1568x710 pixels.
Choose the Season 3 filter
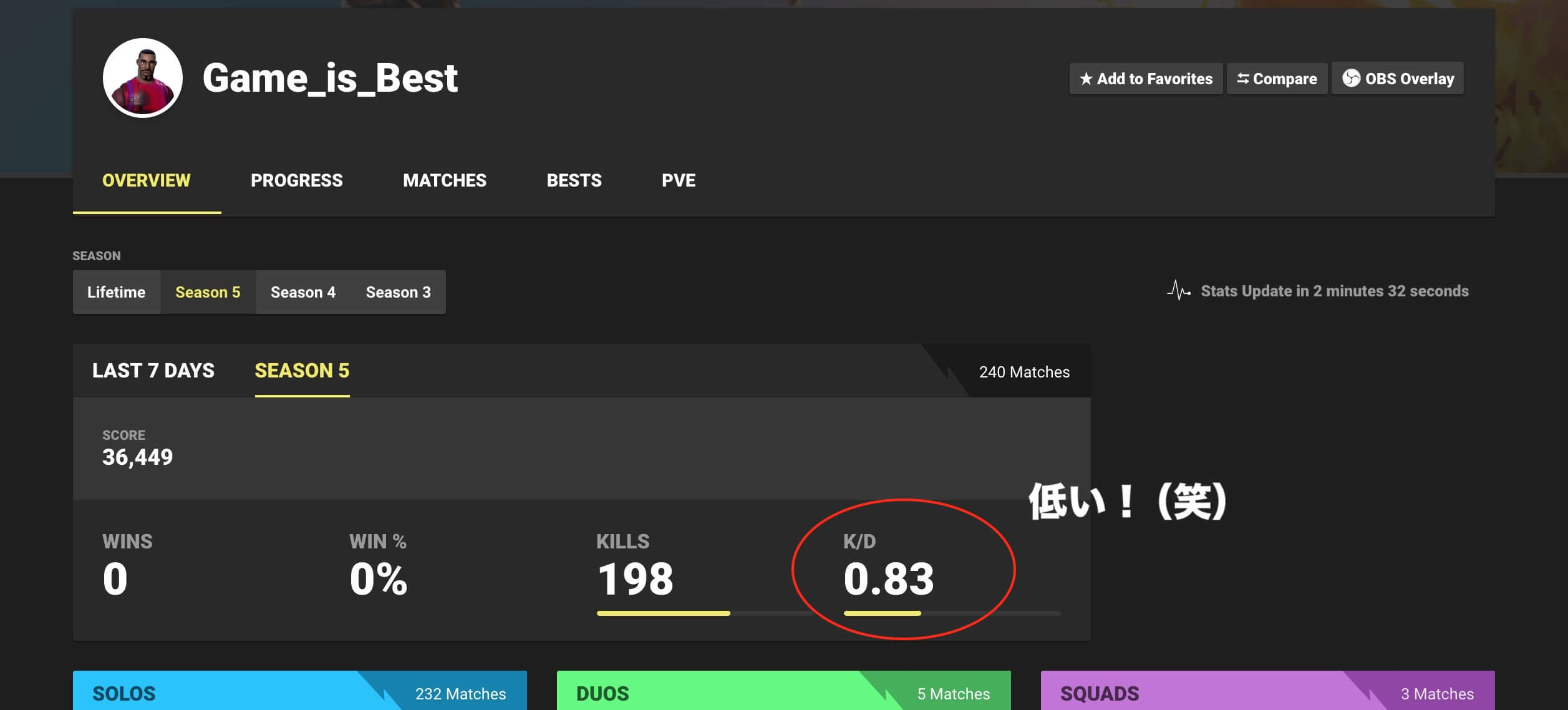point(398,292)
